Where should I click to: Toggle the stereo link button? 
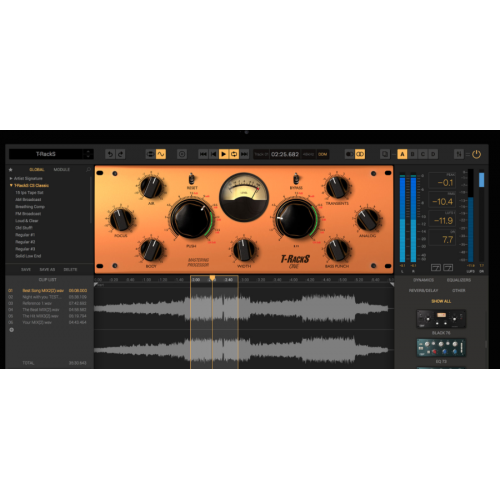point(360,154)
